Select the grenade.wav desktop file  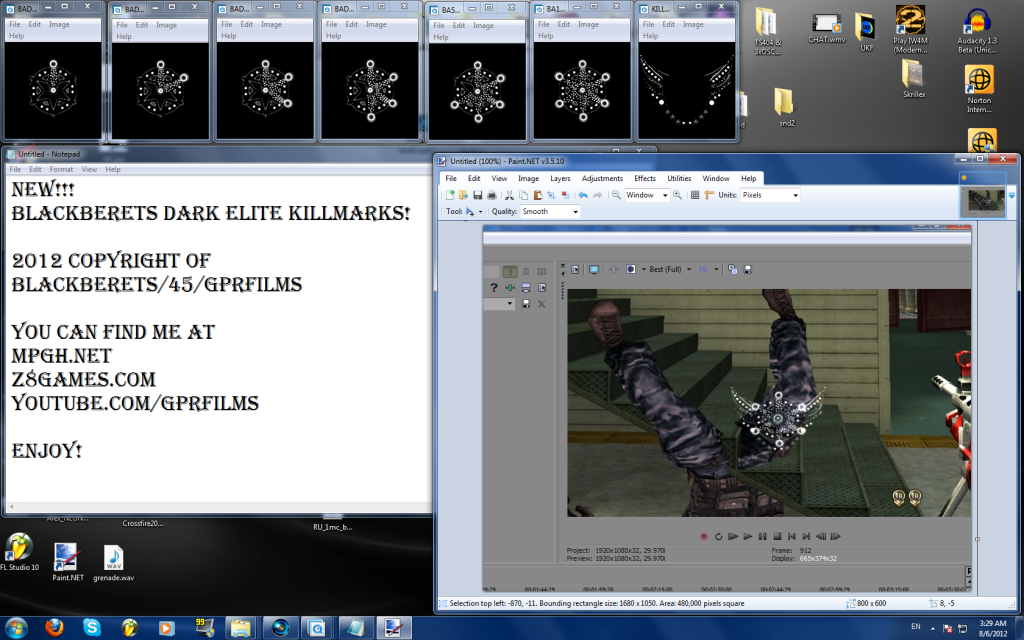point(114,561)
